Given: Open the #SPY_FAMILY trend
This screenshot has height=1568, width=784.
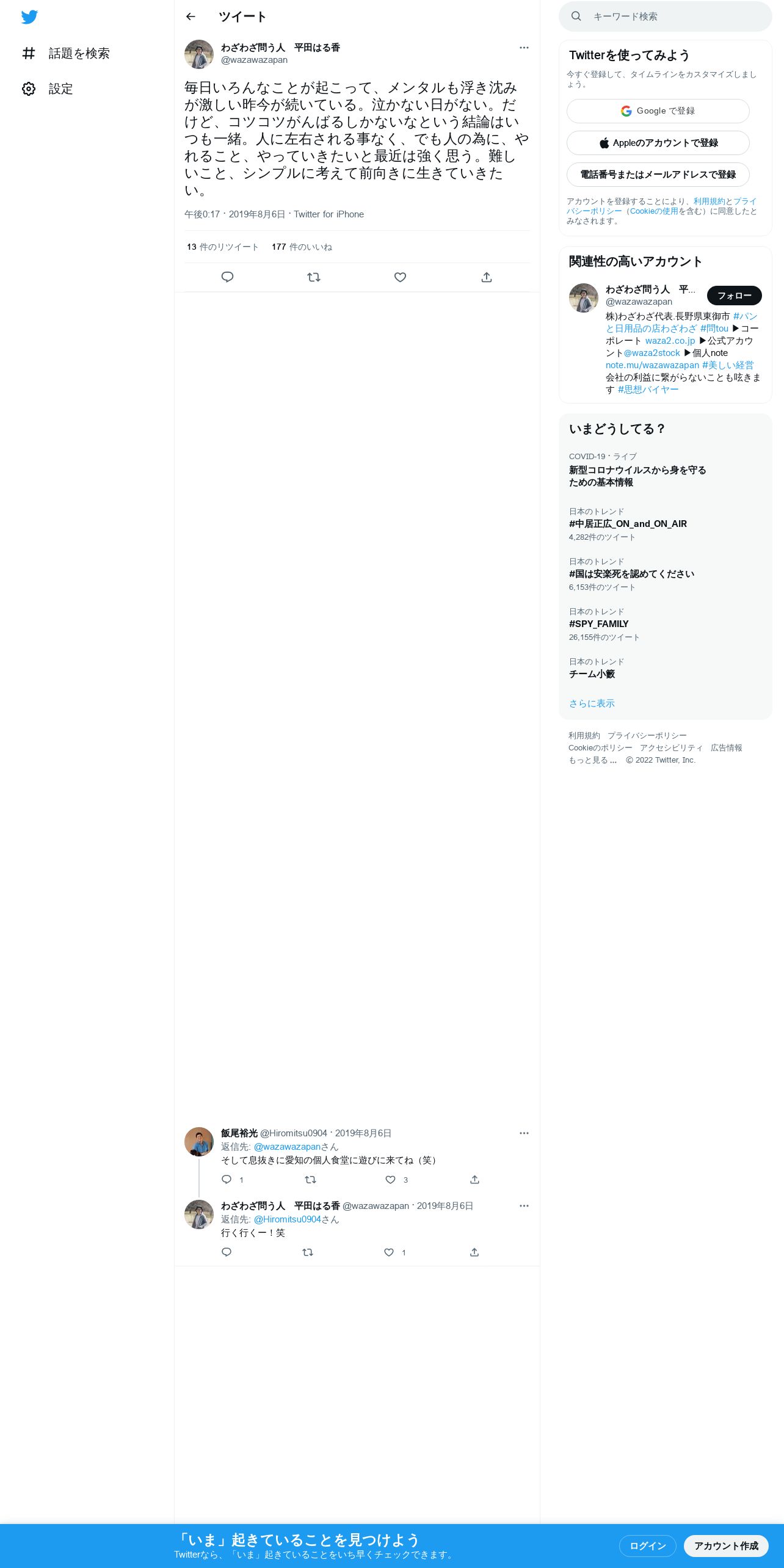Looking at the screenshot, I should 599,624.
